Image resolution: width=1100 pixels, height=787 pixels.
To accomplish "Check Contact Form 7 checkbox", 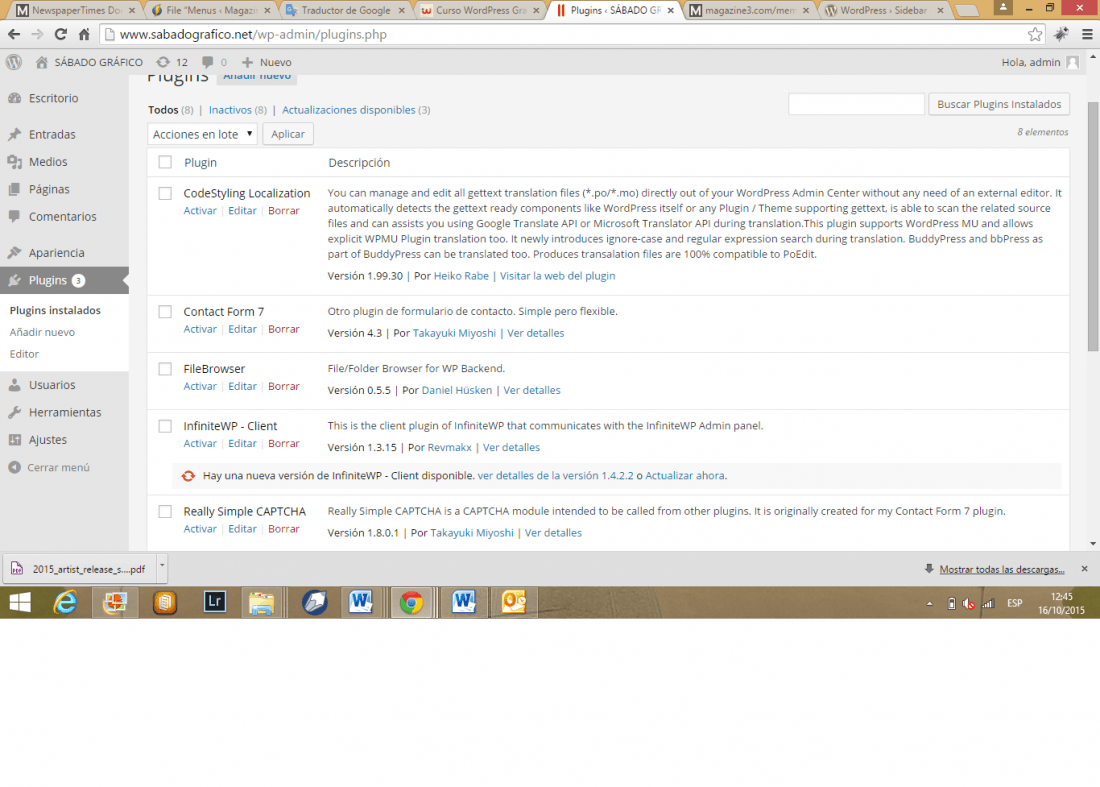I will (x=165, y=311).
